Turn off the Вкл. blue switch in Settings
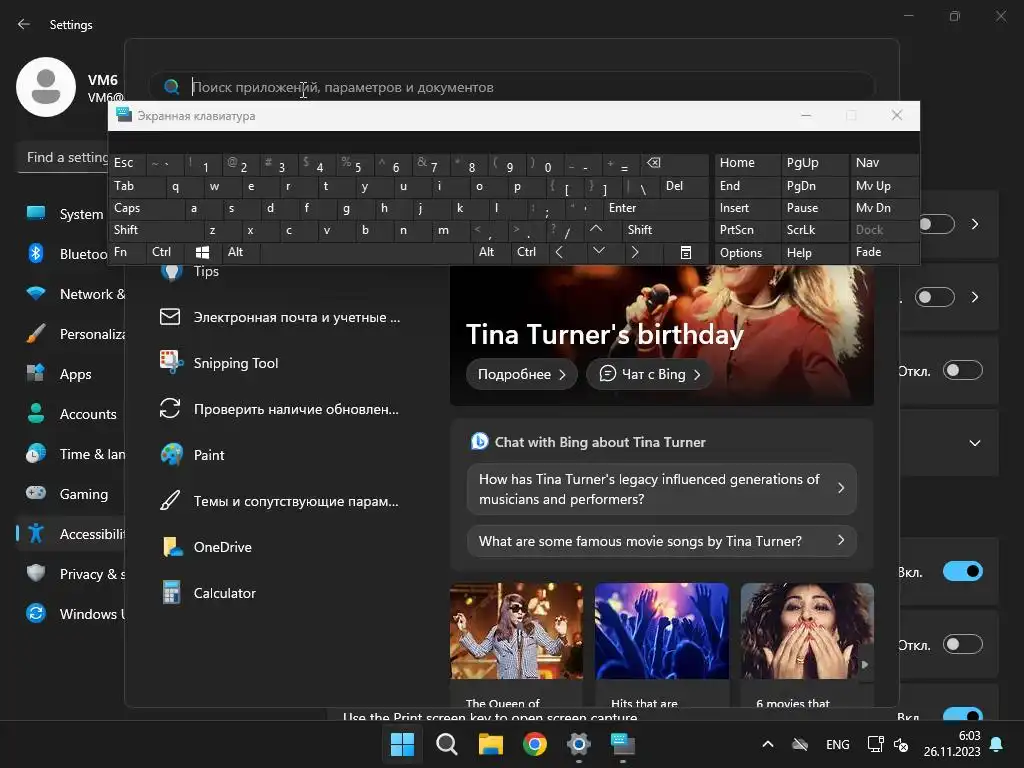Image resolution: width=1024 pixels, height=768 pixels. 963,571
